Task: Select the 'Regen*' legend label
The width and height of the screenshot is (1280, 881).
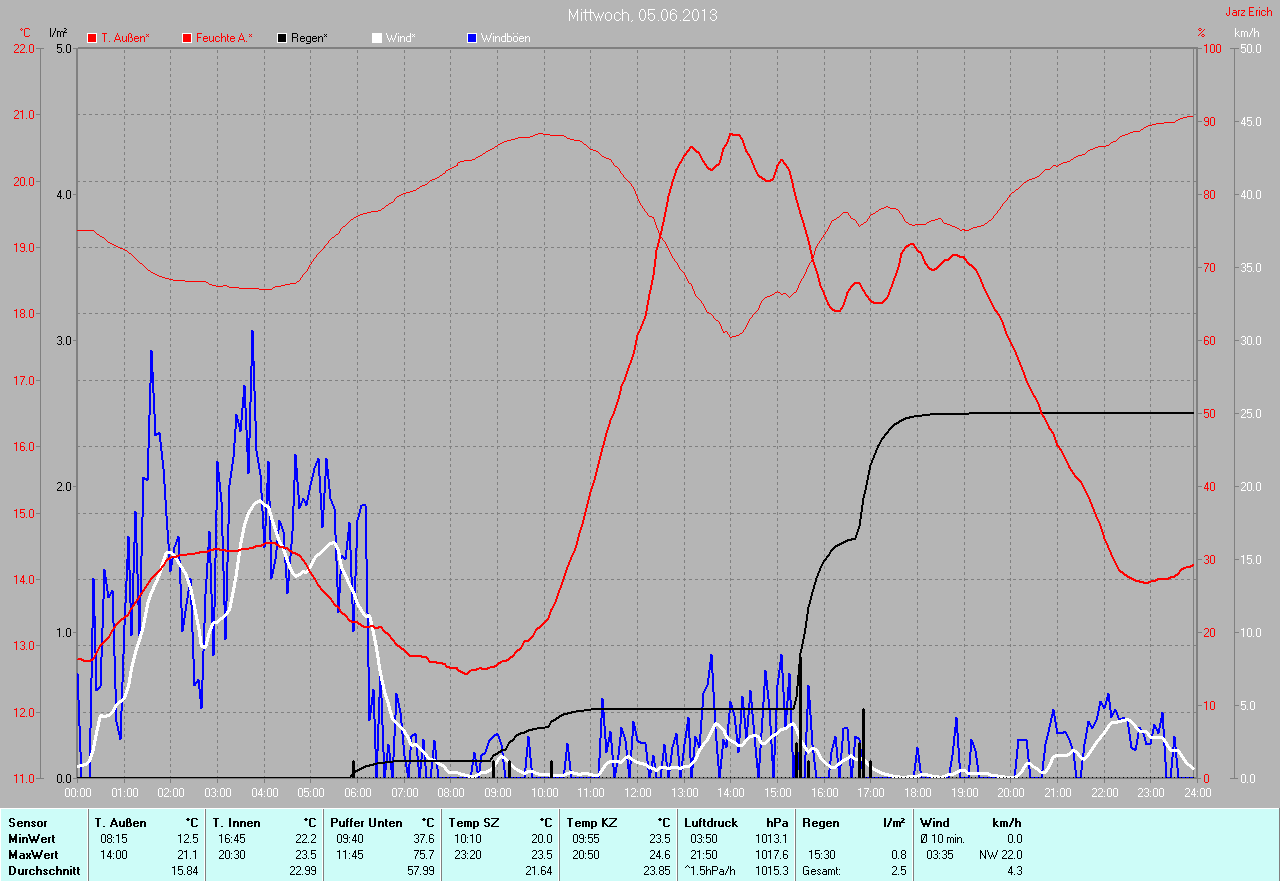Action: click(x=309, y=38)
